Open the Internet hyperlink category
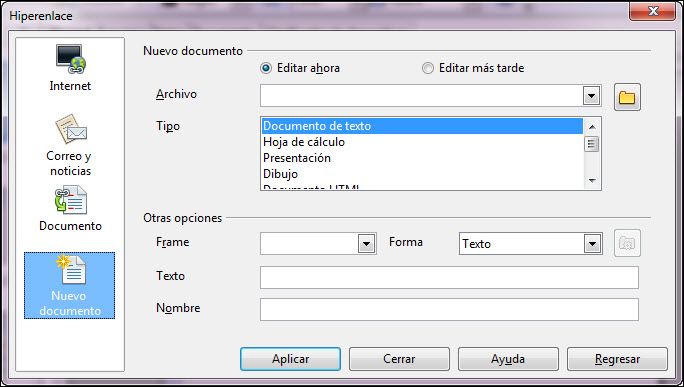The image size is (684, 387). point(70,68)
